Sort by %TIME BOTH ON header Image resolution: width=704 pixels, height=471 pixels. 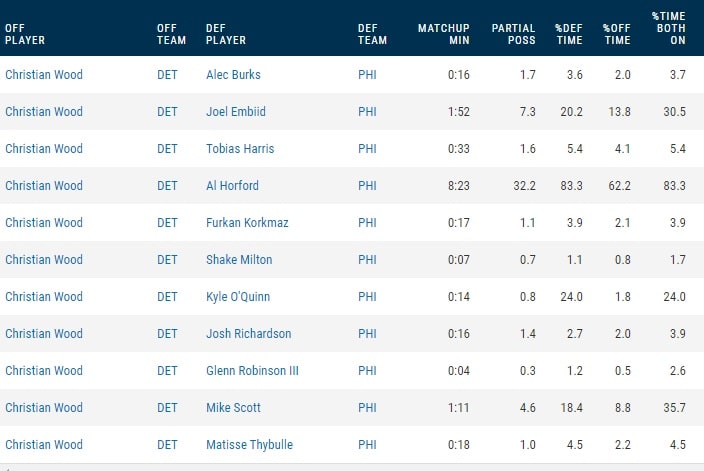[x=668, y=29]
